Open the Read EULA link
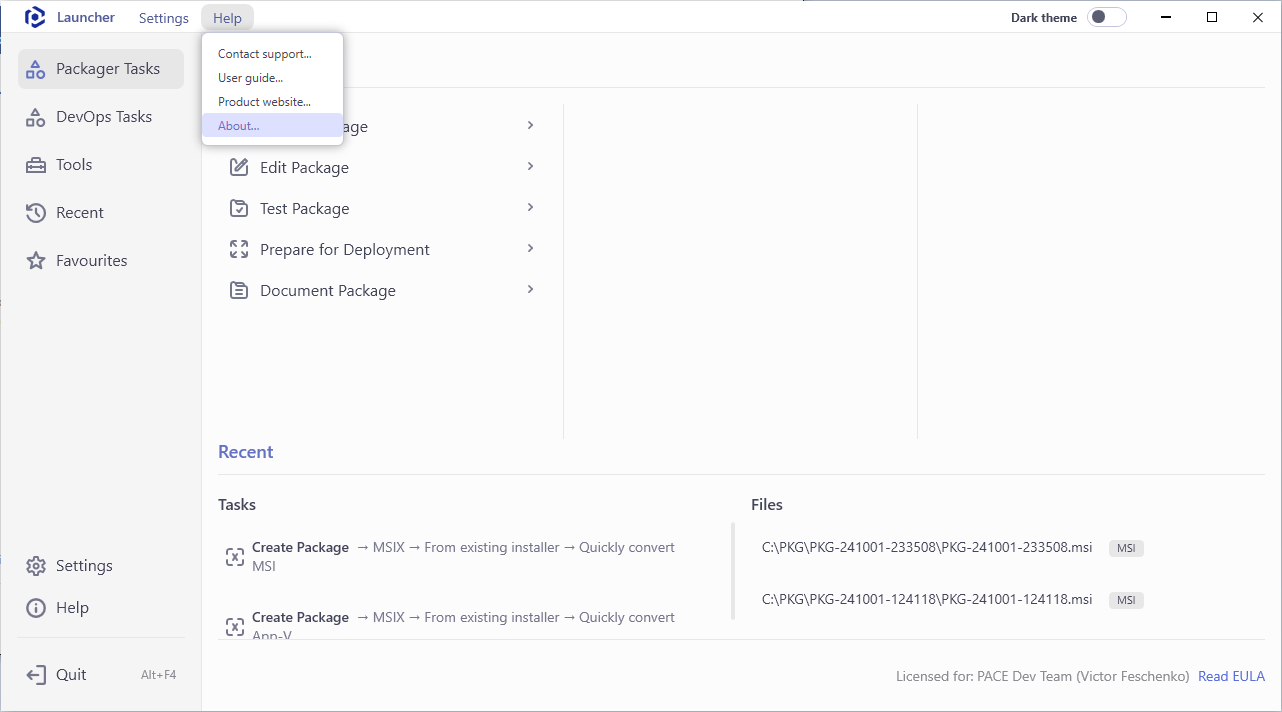 point(1231,677)
